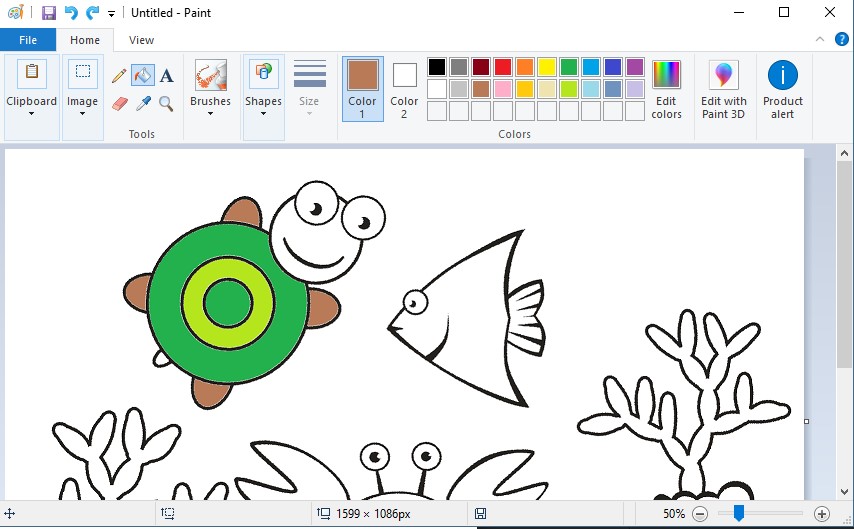Viewport: 854px width, 529px height.
Task: Click the zoom out minus button
Action: [700, 514]
